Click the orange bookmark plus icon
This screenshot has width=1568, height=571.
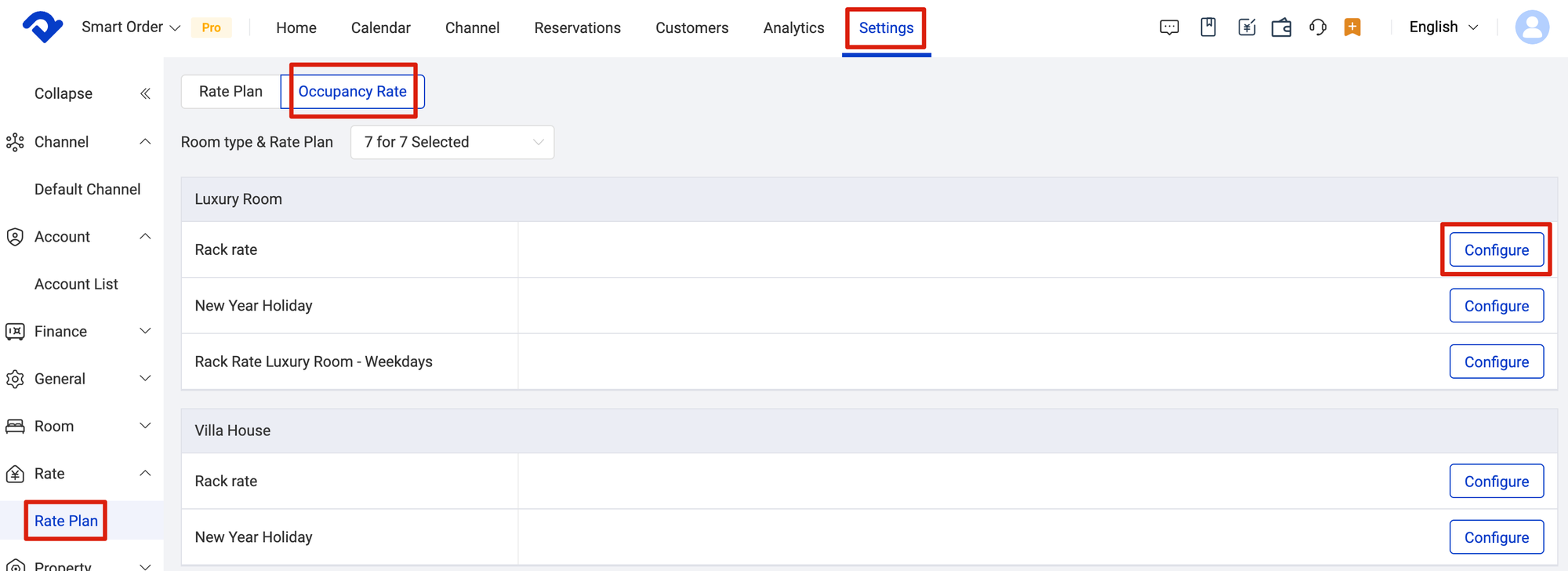pyautogui.click(x=1352, y=27)
